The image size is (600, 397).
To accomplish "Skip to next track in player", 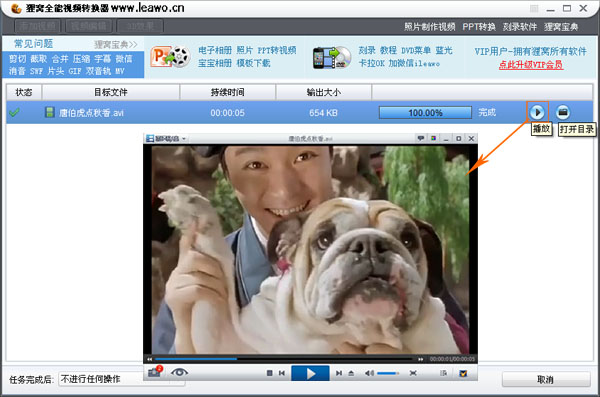I will coord(339,373).
